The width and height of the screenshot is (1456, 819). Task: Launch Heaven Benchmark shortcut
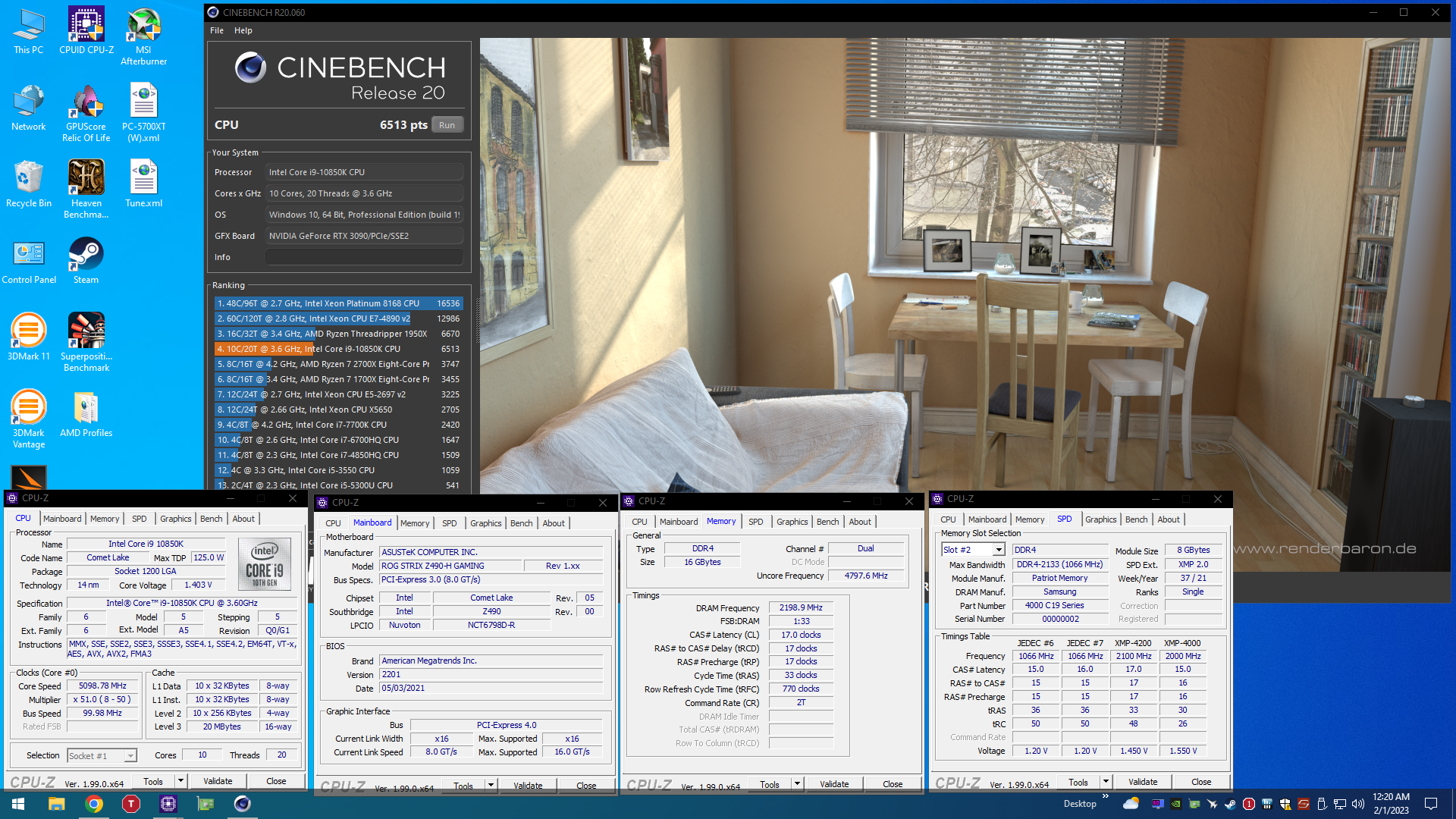pyautogui.click(x=86, y=189)
